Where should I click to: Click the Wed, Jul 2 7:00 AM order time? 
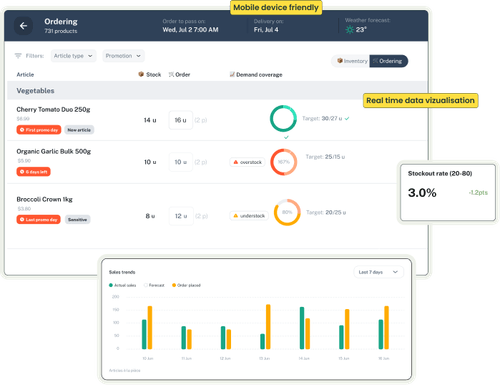click(190, 30)
